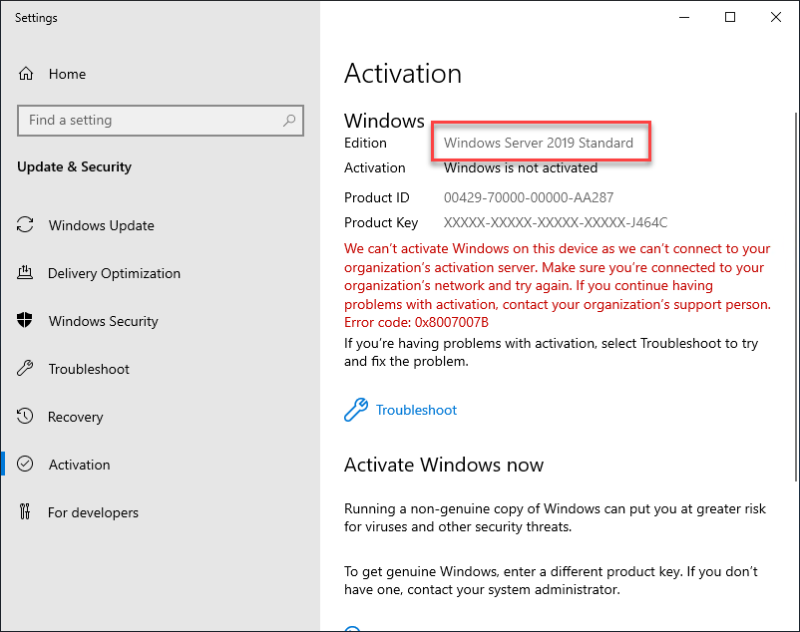Click the For developers tools icon
Image resolution: width=800 pixels, height=632 pixels.
coord(25,512)
